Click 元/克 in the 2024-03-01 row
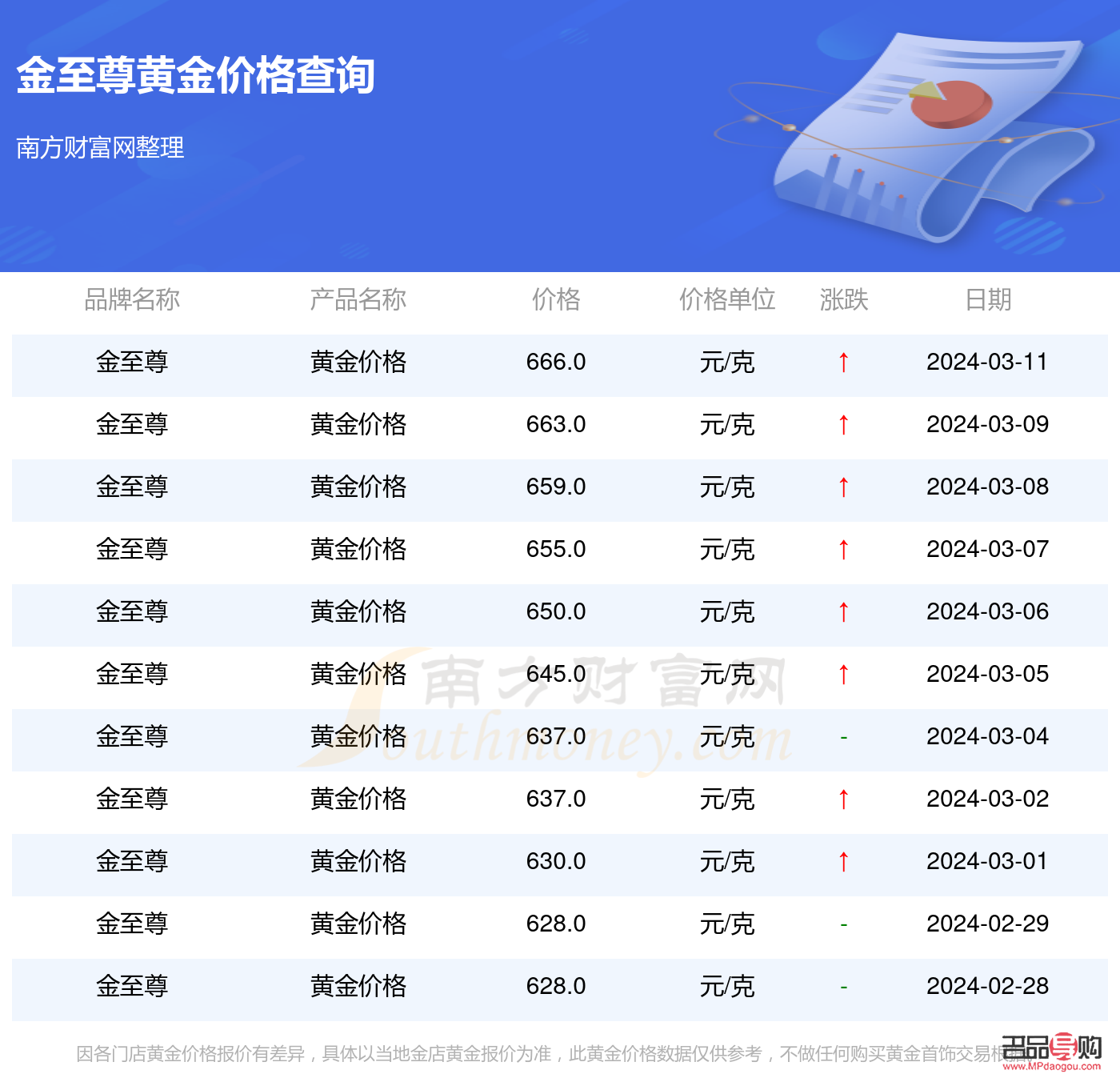This screenshot has width=1120, height=1090. coord(727,861)
